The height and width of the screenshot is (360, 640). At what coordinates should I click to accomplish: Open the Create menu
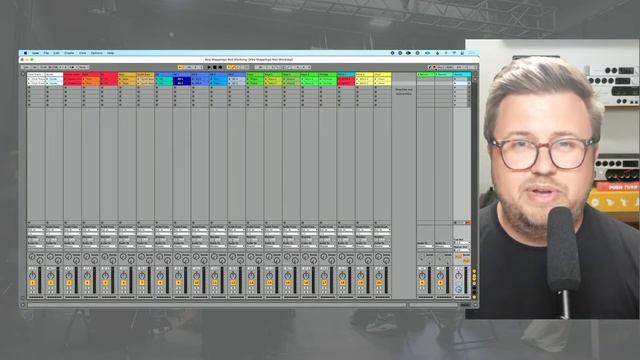[69, 53]
